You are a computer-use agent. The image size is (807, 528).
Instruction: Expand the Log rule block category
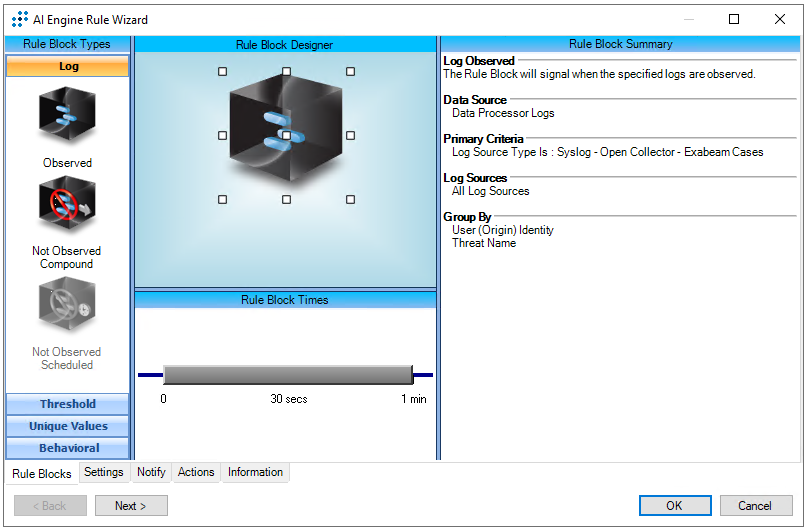(x=68, y=66)
